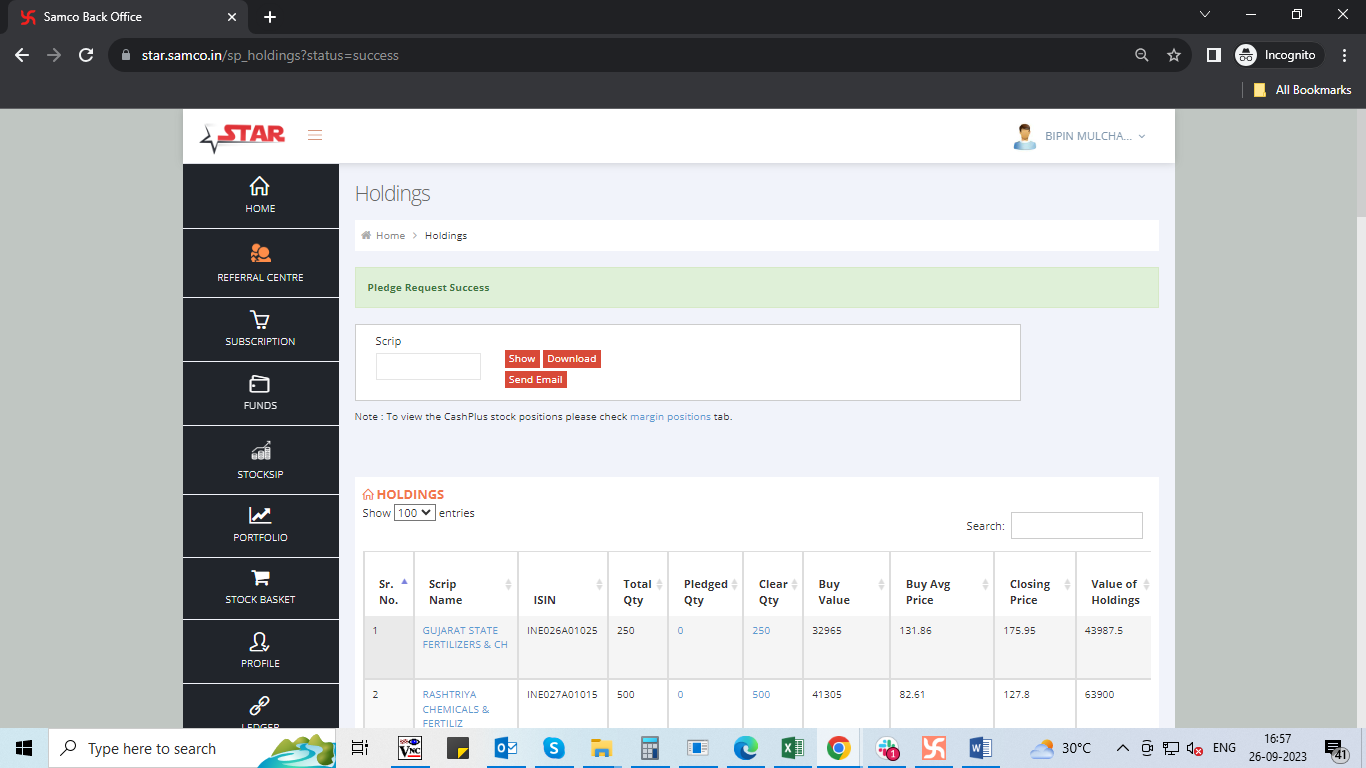Open Referral Centre from sidebar
Image resolution: width=1366 pixels, height=768 pixels.
tap(260, 253)
